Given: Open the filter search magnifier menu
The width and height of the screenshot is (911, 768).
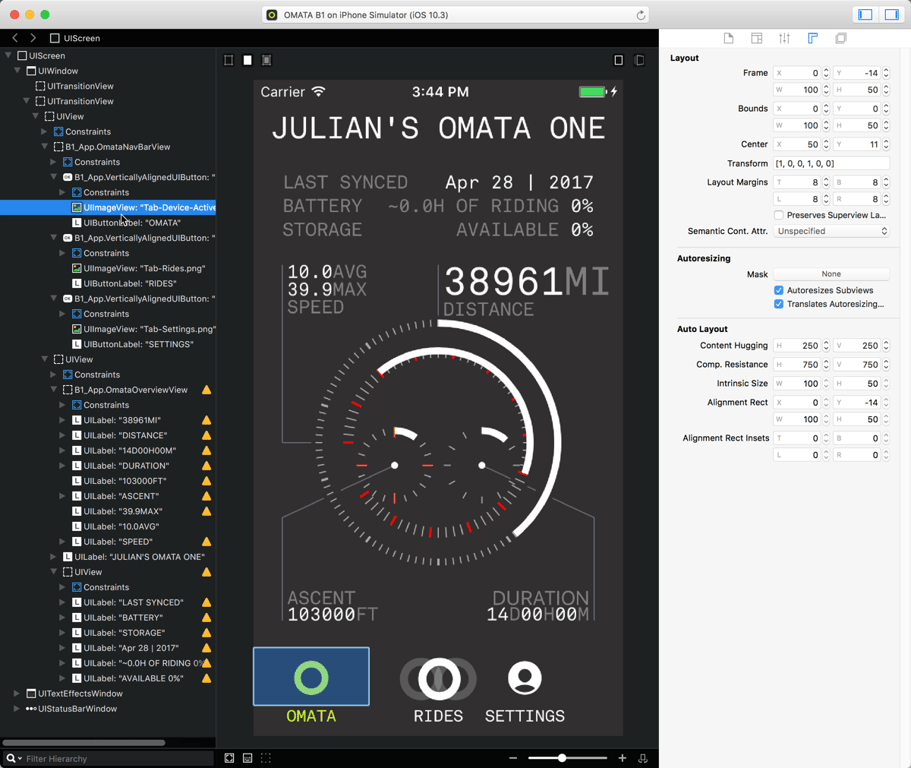Looking at the screenshot, I should tap(14, 759).
